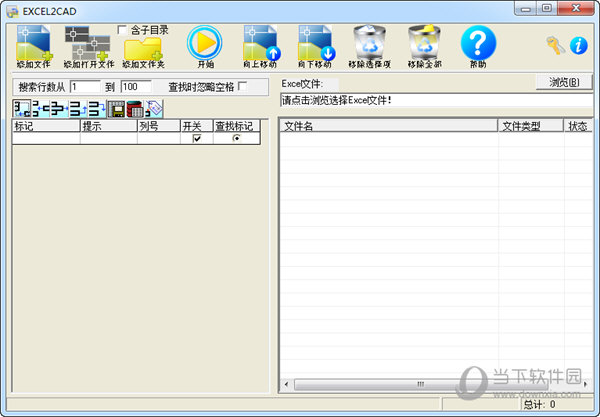Remove selected items (移除选择项) trash icon
Viewport: 600px width, 417px height.
pos(370,46)
